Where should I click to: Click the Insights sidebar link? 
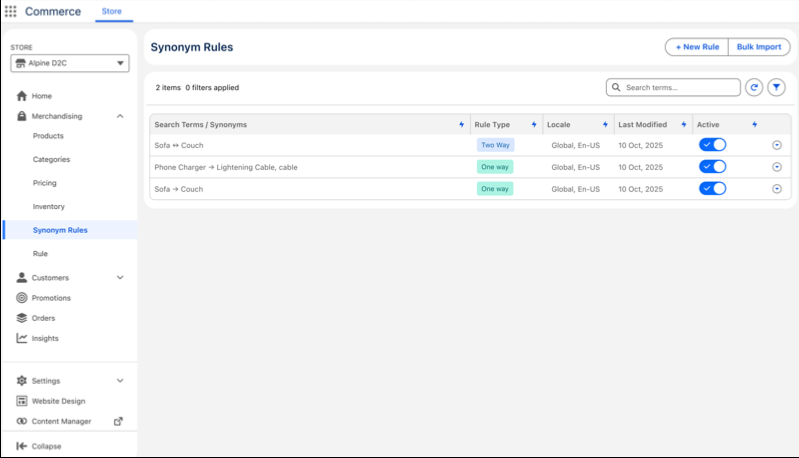45,338
